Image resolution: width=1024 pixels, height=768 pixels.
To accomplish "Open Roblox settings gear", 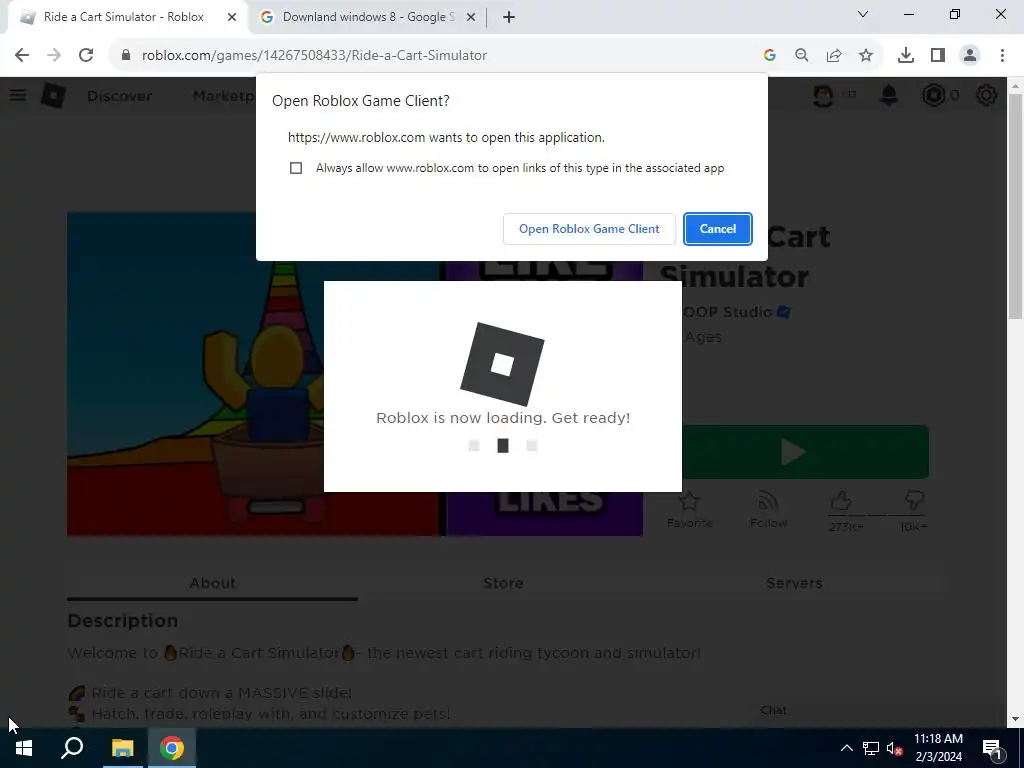I will 986,95.
